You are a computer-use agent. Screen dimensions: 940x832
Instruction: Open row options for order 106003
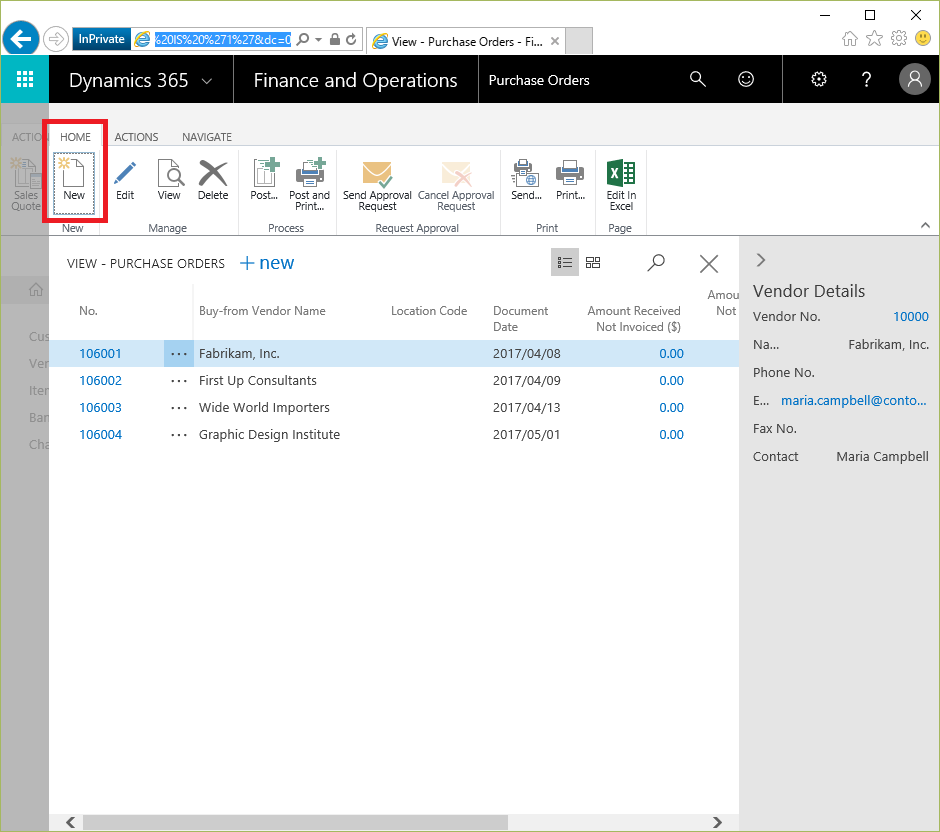pos(179,408)
